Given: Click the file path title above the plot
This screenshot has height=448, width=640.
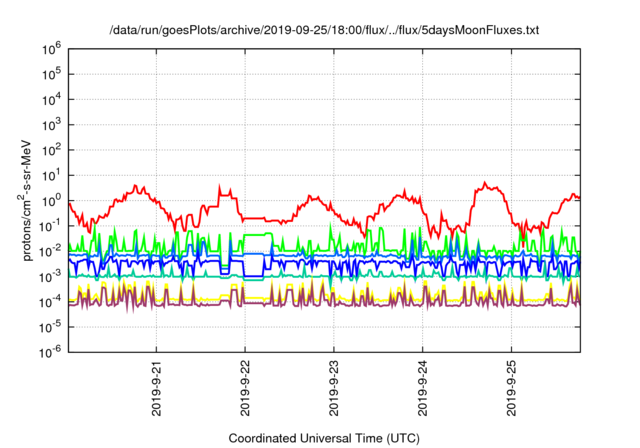Looking at the screenshot, I should point(324,30).
